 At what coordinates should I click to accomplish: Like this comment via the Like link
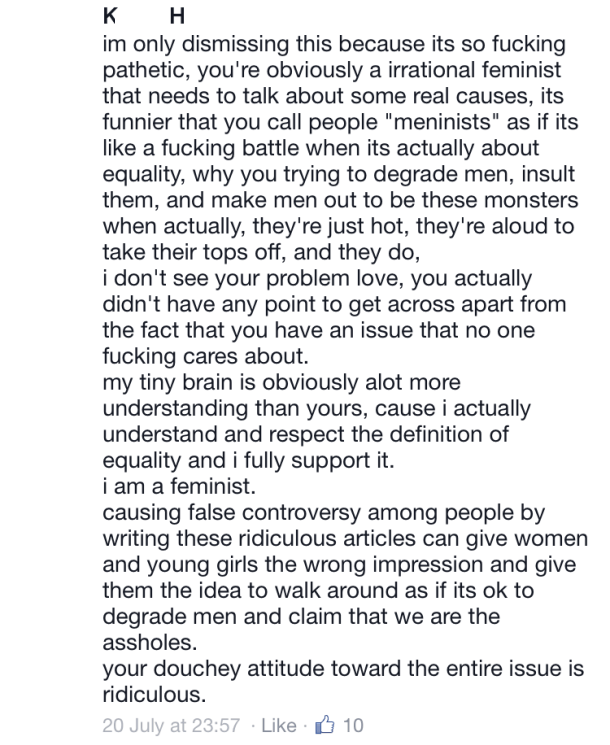click(x=279, y=726)
